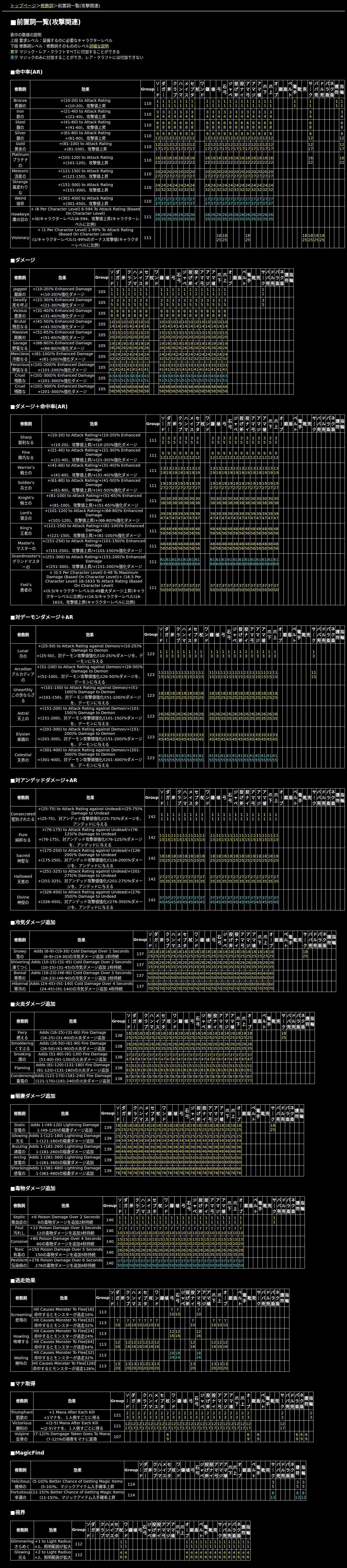
Task: Click the マナ取得 section heading
Action: [23, 1384]
